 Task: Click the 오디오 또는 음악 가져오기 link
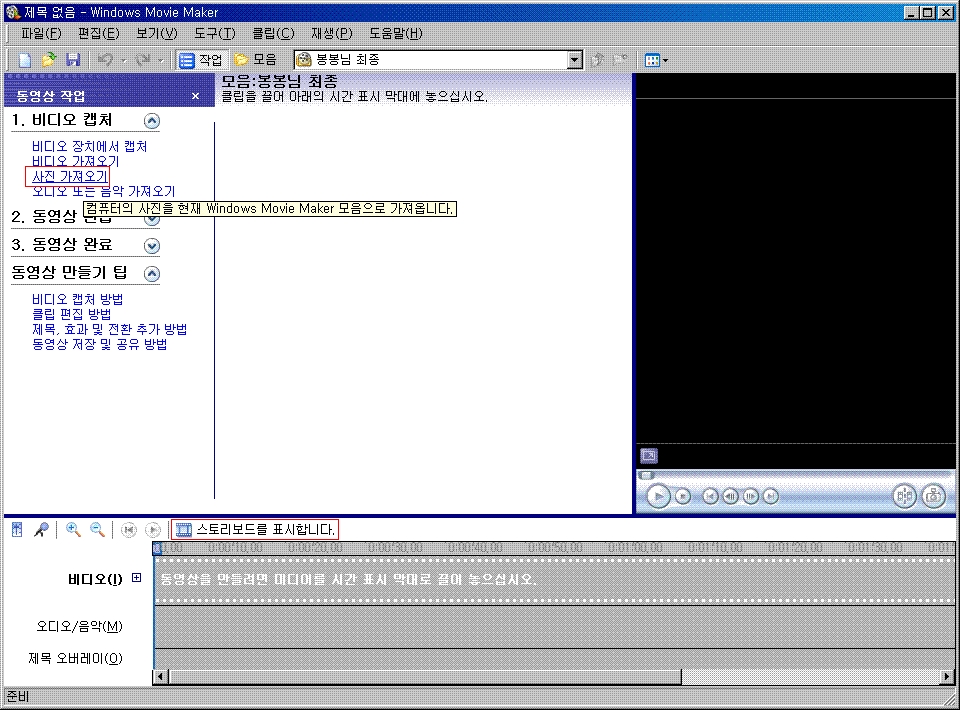click(x=103, y=192)
